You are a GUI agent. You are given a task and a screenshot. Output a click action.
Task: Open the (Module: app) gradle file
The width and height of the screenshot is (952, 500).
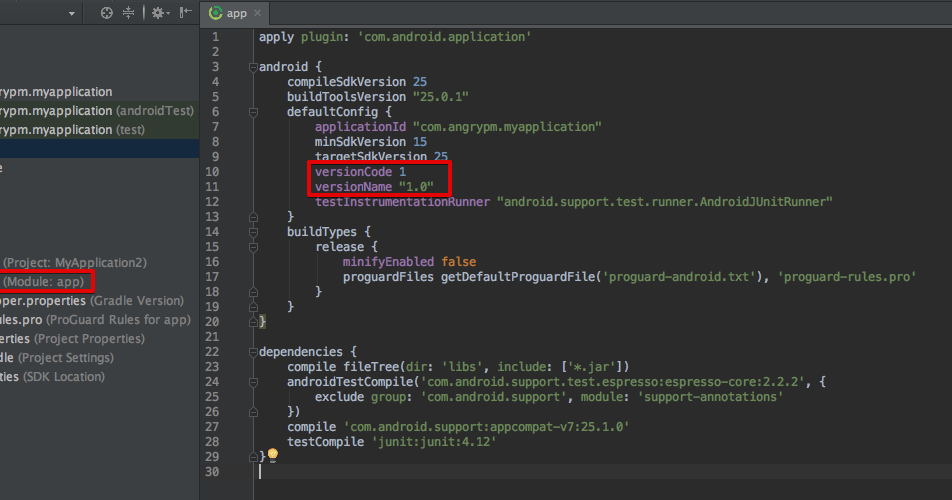click(100, 282)
